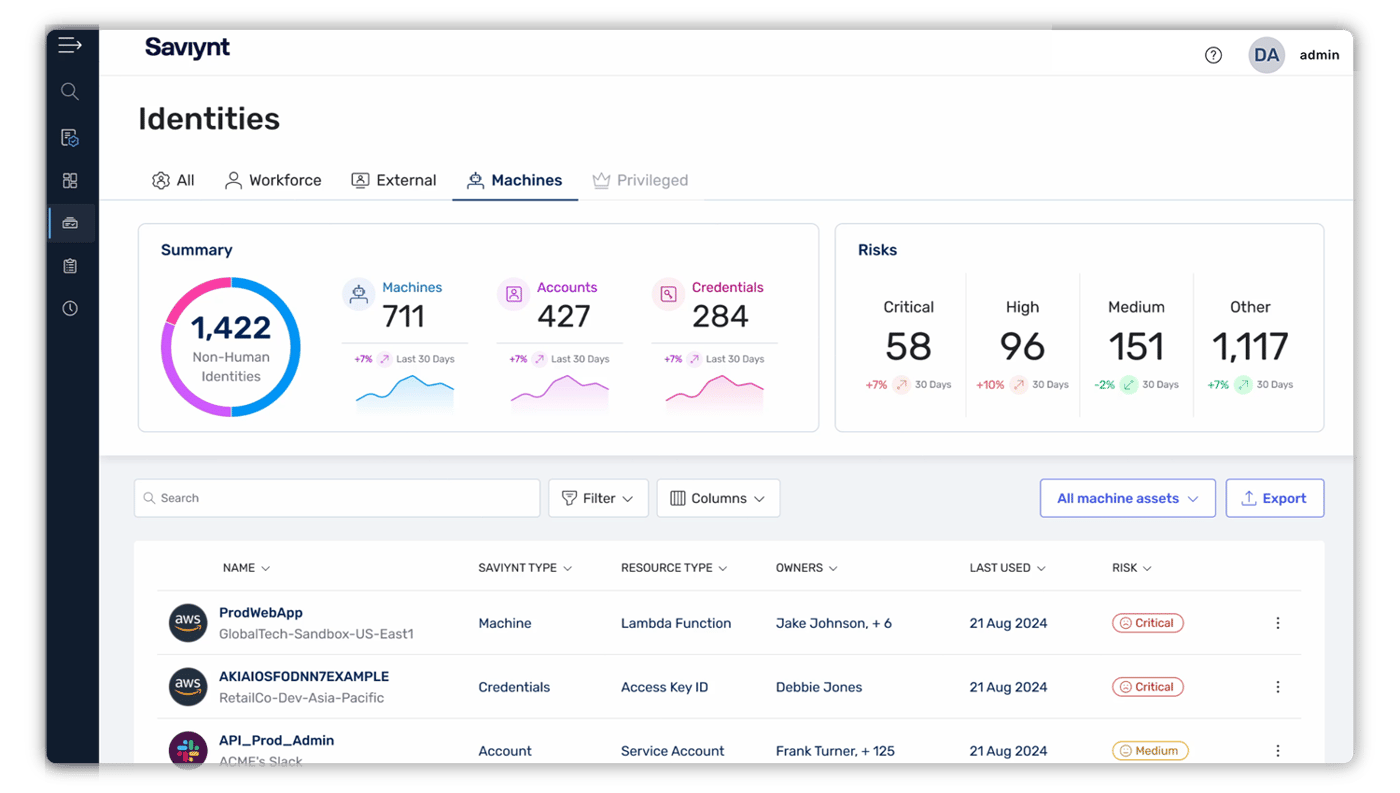Open All machine assets dropdown
1400x793 pixels.
(1127, 498)
